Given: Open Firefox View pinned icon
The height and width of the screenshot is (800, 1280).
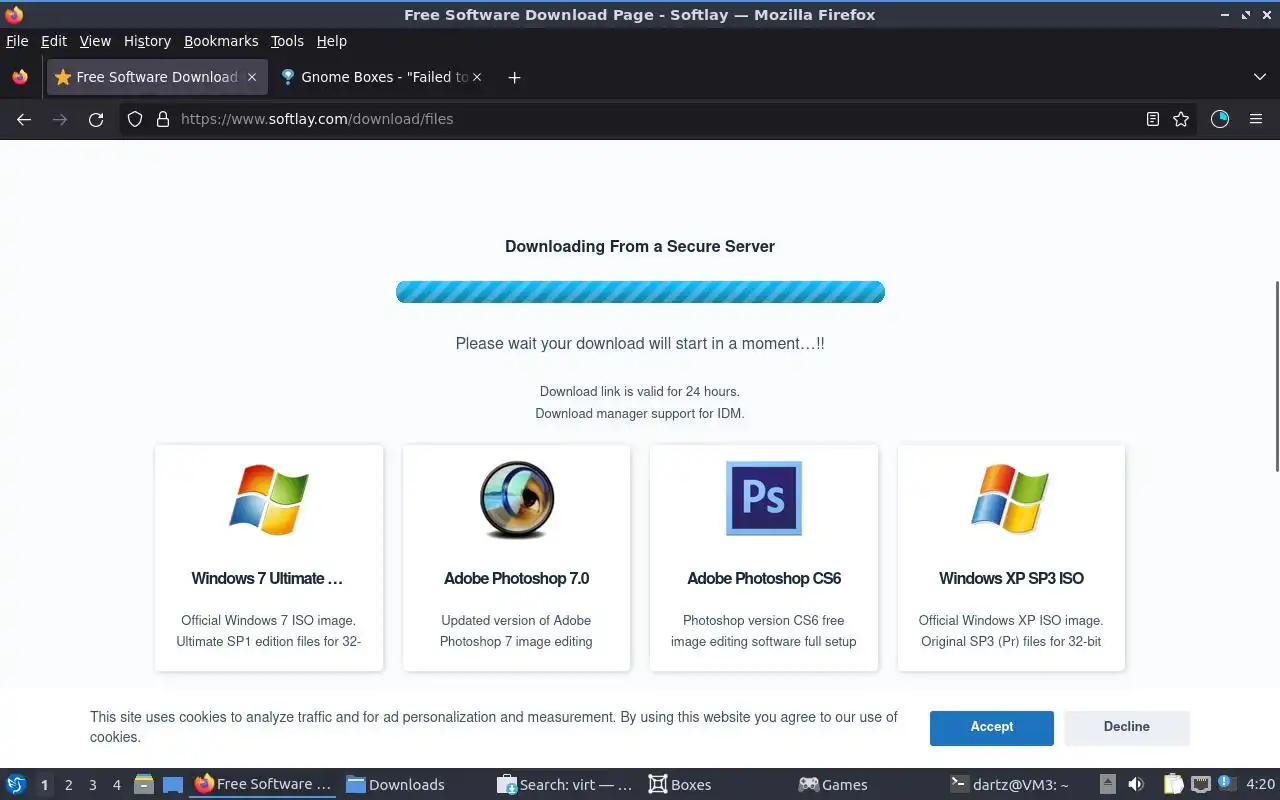Looking at the screenshot, I should click(x=20, y=77).
